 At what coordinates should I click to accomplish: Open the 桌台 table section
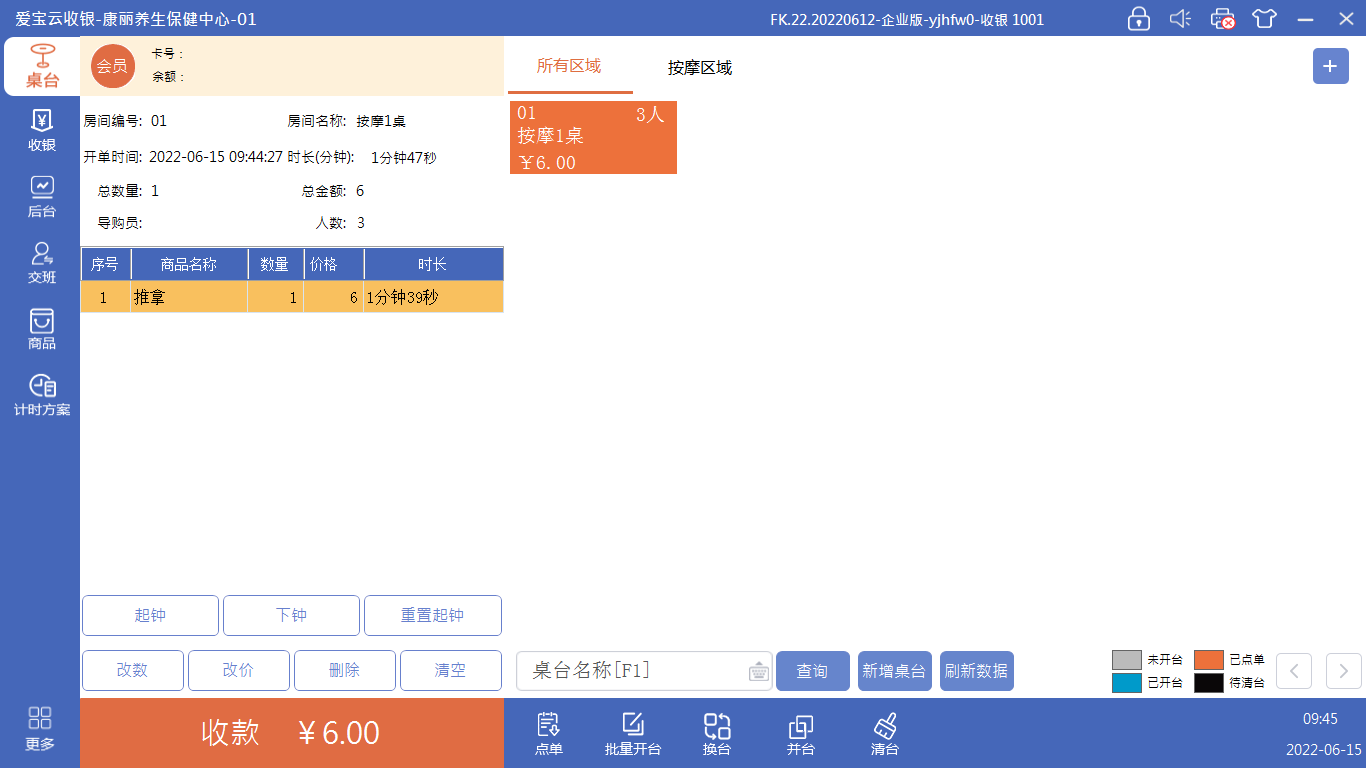click(42, 66)
